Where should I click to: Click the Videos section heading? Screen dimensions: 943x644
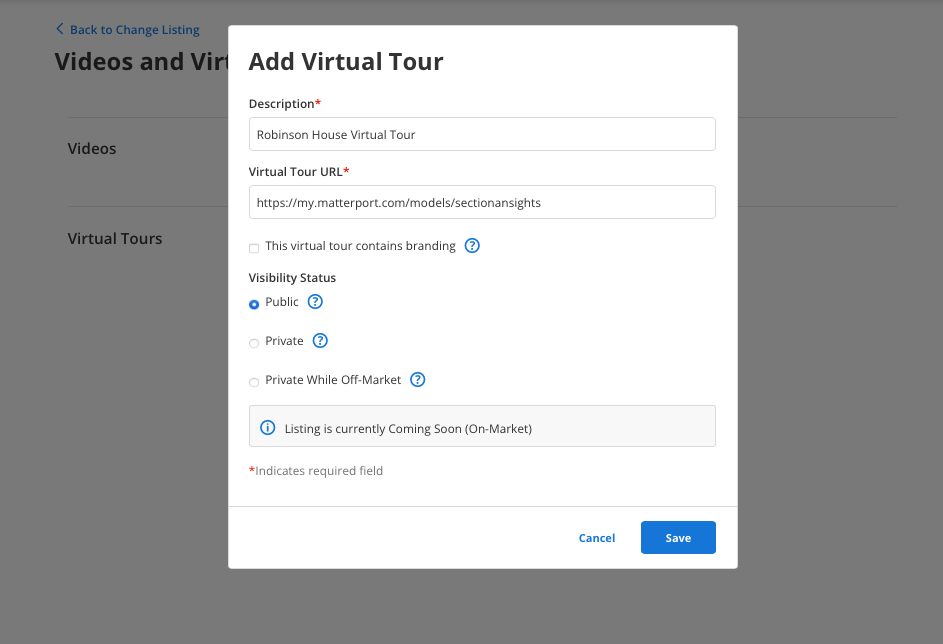click(92, 149)
